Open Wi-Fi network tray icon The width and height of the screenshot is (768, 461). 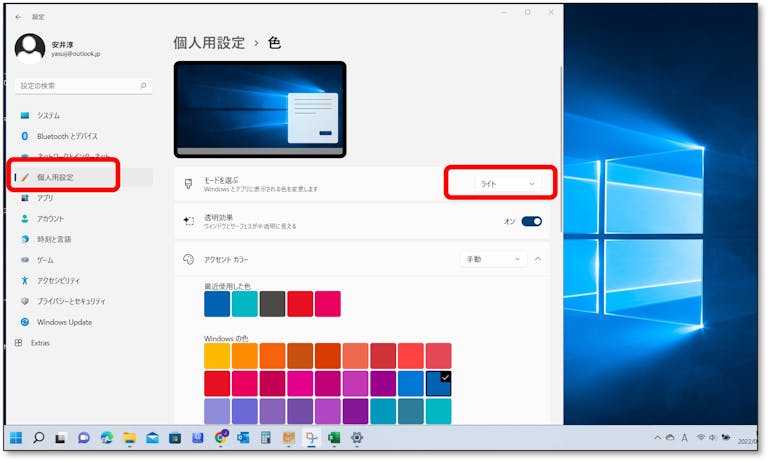tap(701, 437)
